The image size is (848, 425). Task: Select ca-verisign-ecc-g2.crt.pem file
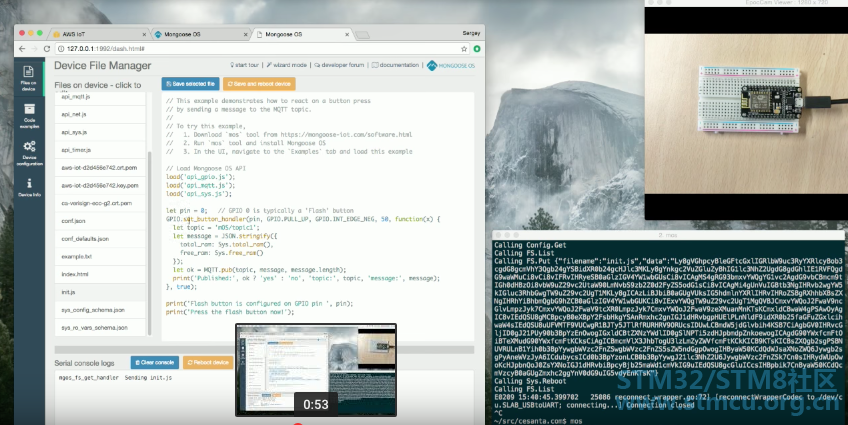coord(100,203)
